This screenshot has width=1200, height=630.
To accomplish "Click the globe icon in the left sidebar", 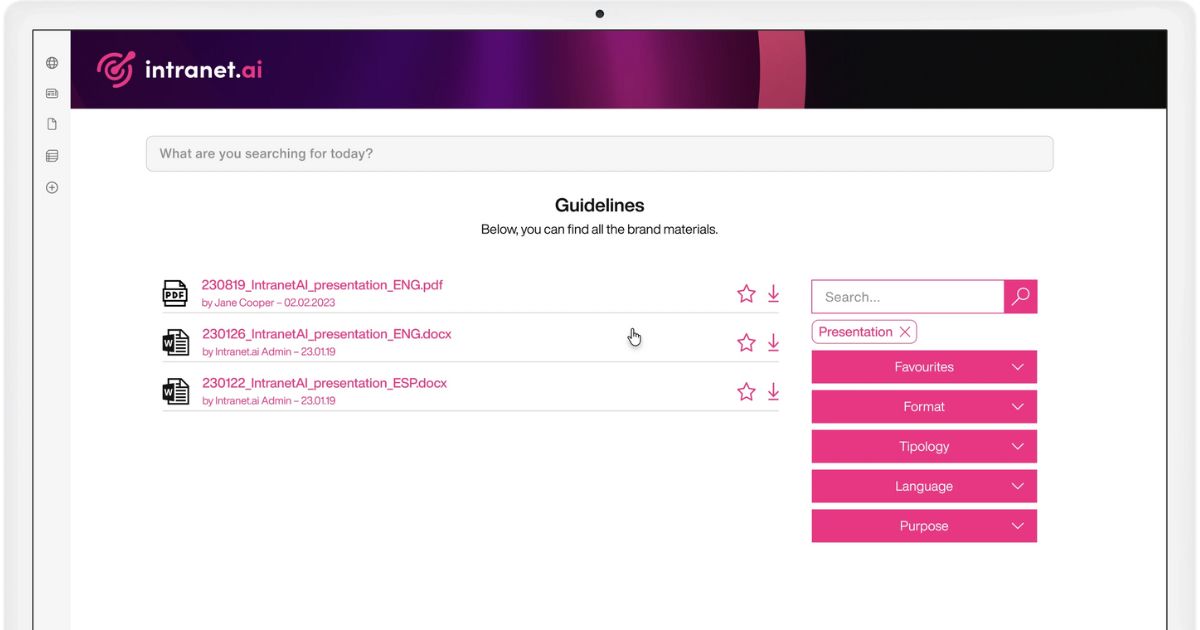I will click(52, 63).
